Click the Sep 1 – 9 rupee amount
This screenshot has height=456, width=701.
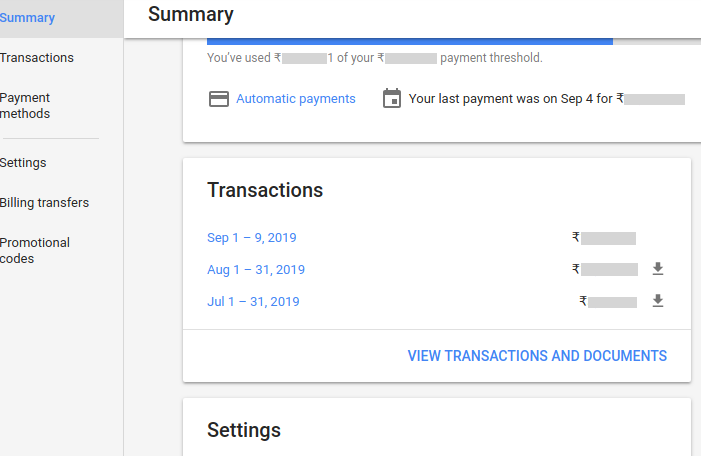(604, 238)
